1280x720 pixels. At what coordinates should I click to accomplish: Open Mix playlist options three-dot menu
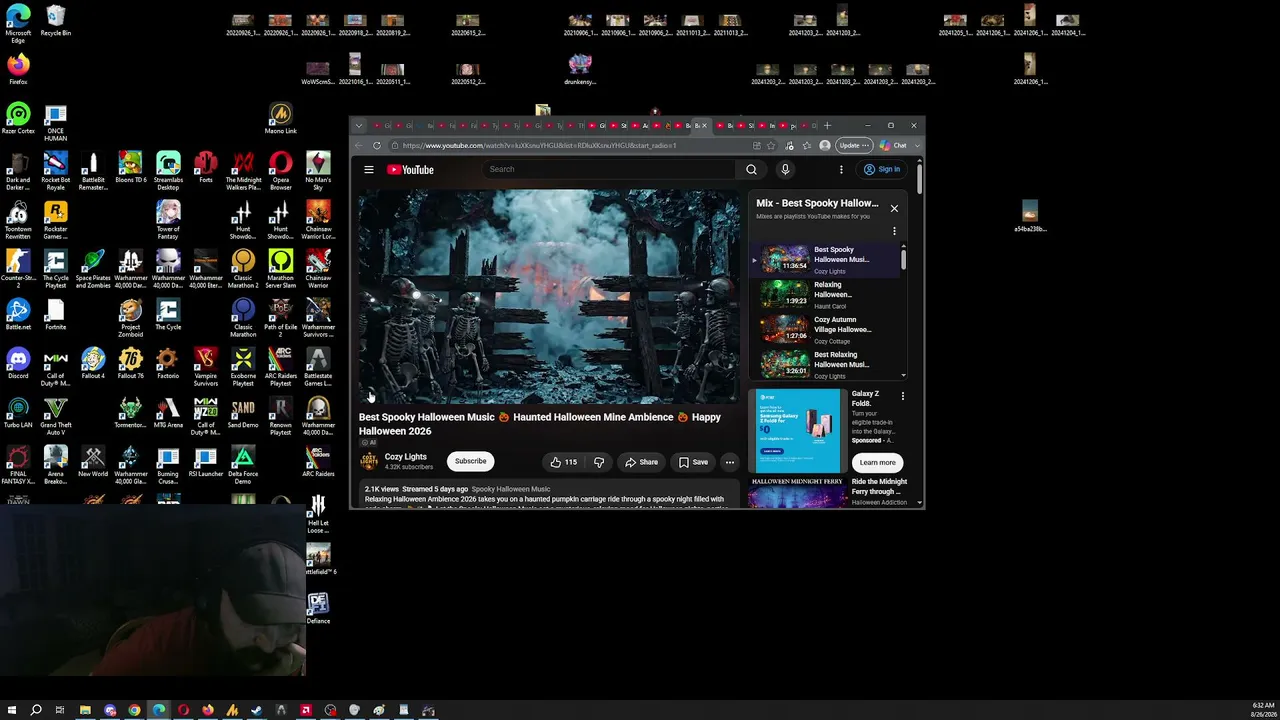point(894,231)
